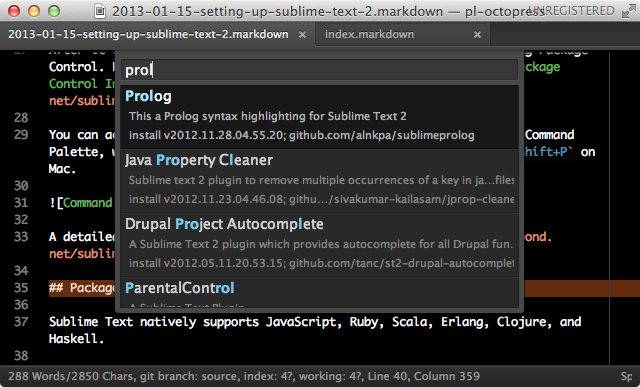Pick the Drupal Project Autocomplete package
Screen dimensions: 640x387
tap(320, 245)
